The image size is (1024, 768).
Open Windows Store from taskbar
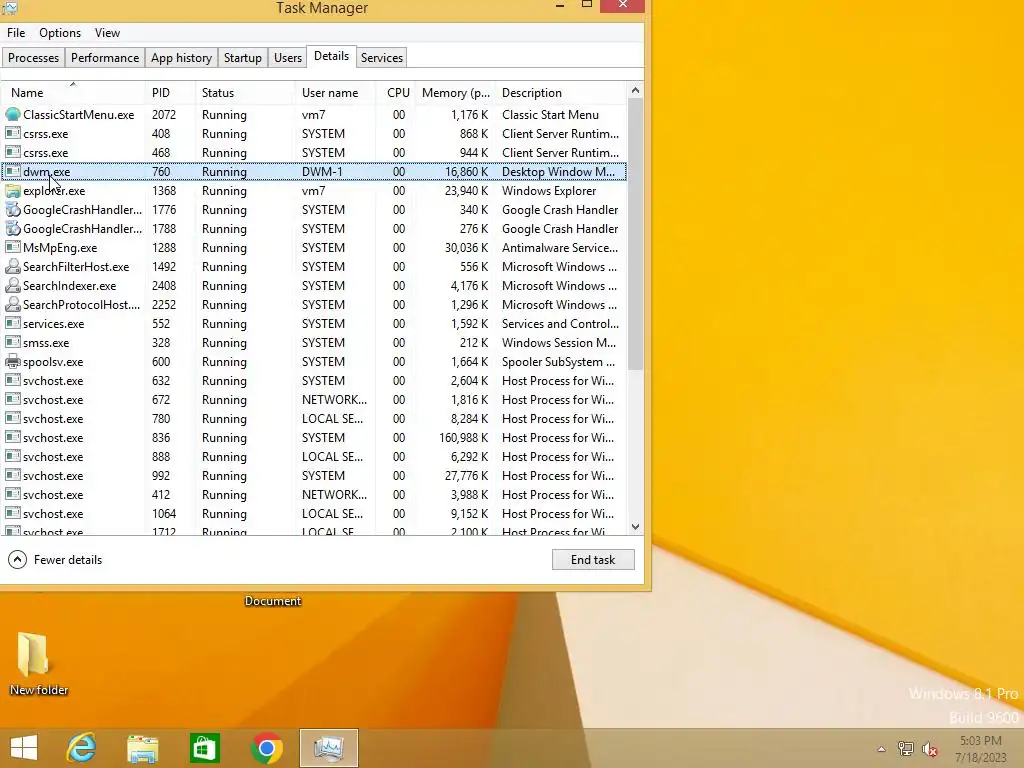tap(204, 748)
